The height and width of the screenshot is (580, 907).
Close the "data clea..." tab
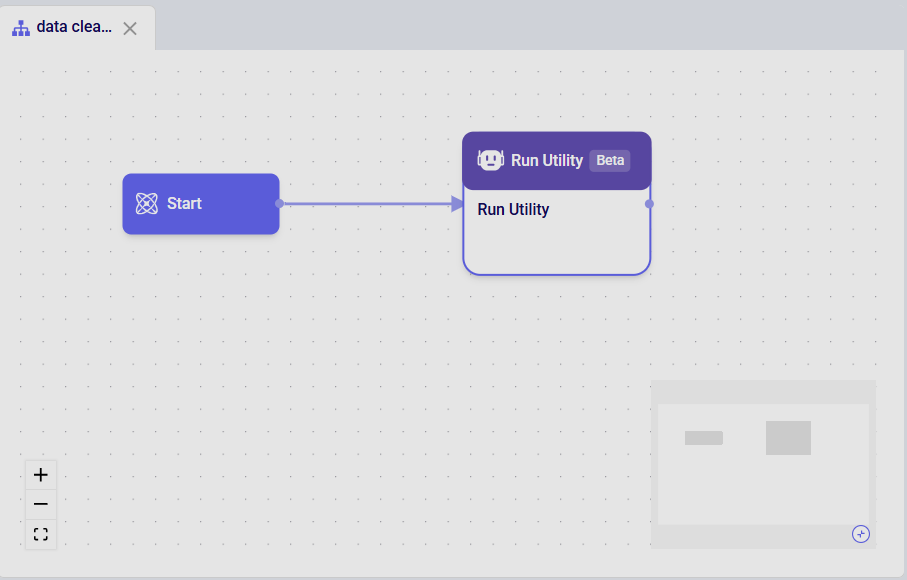130,28
